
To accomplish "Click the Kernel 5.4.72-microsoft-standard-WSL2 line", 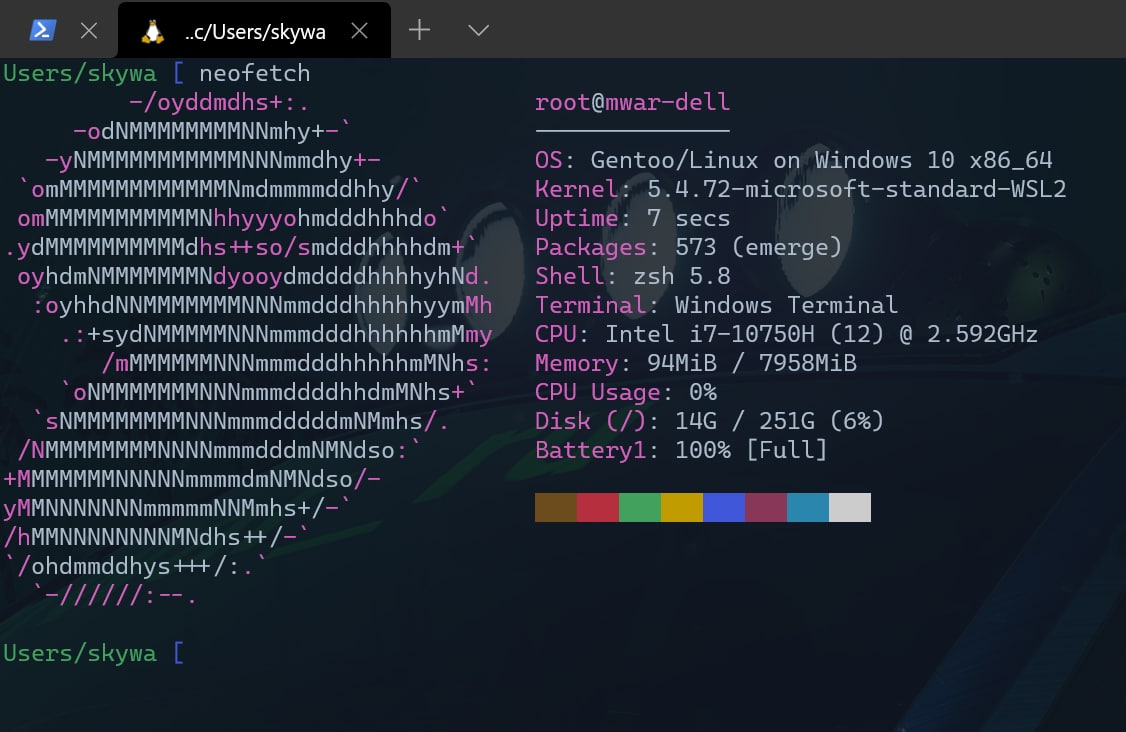I will [x=801, y=189].
